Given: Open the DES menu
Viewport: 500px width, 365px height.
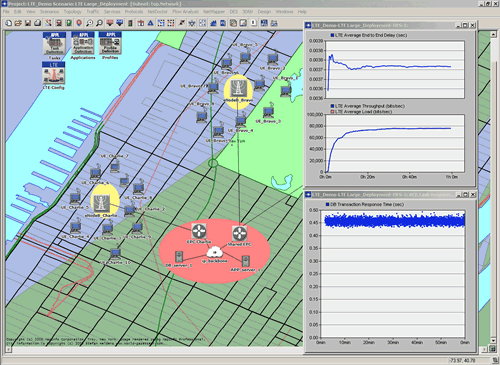Looking at the screenshot, I should tap(234, 12).
